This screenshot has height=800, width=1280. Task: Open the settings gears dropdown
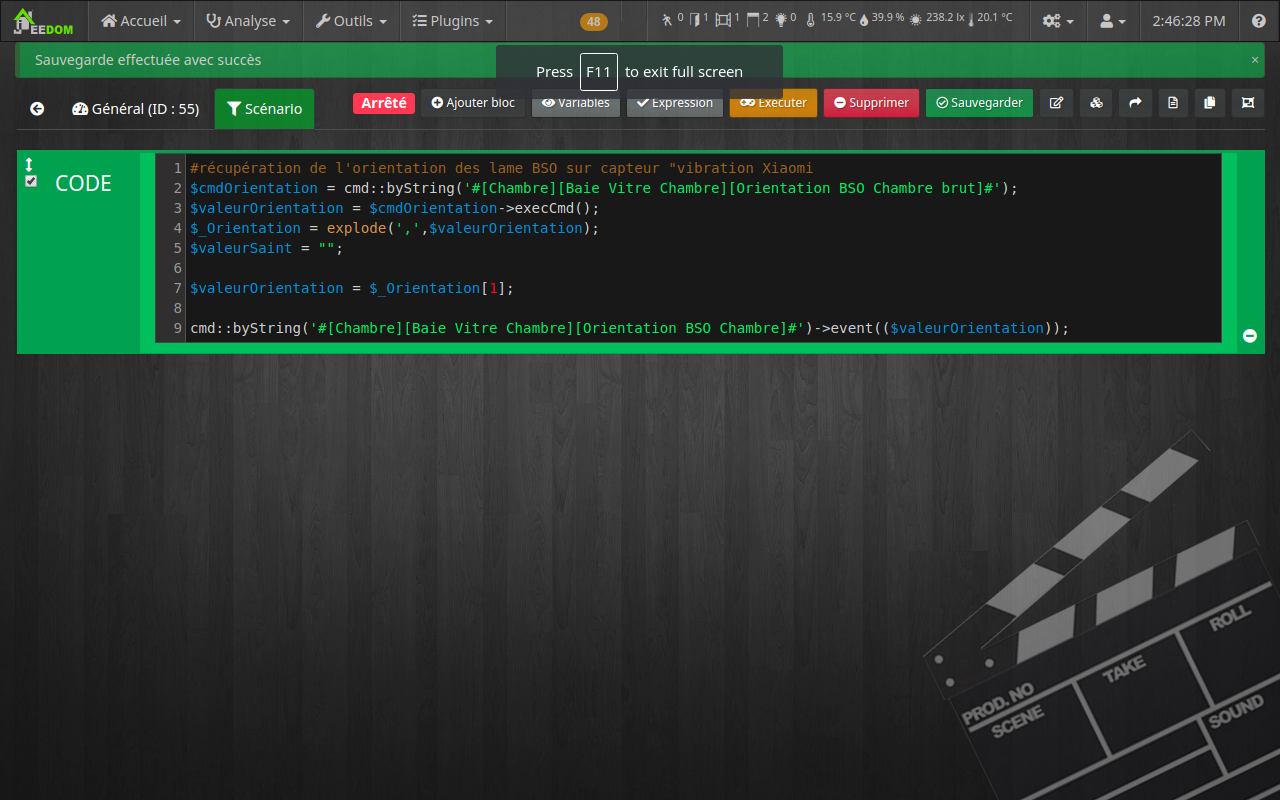1058,21
